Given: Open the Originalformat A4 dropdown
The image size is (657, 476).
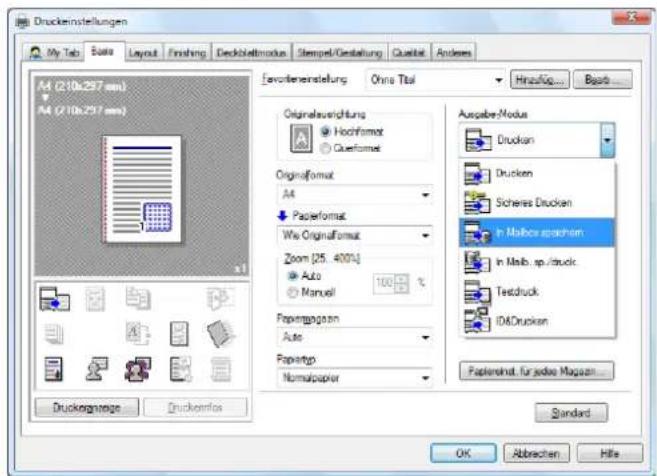Looking at the screenshot, I should (x=355, y=194).
